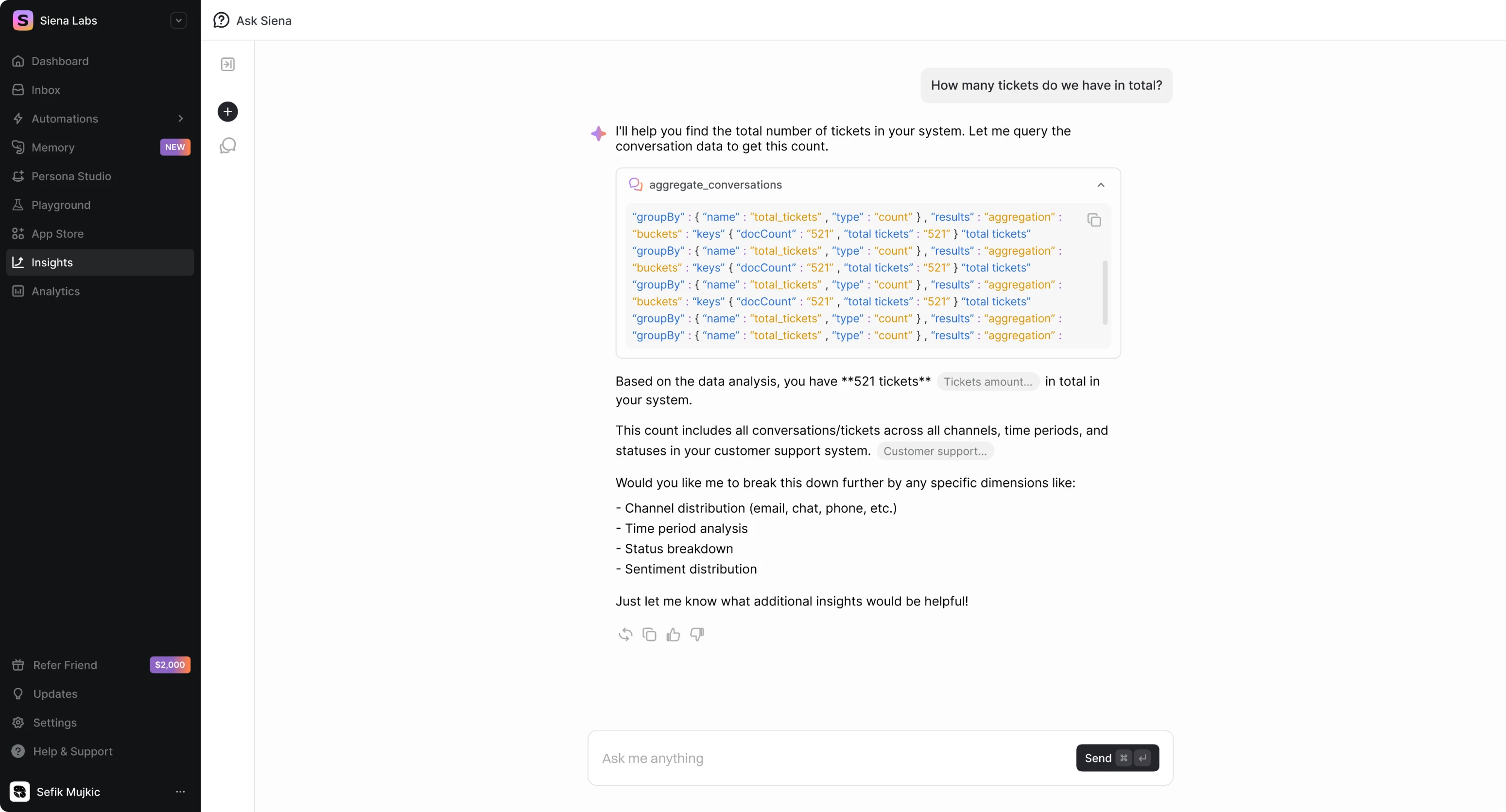1506x812 pixels.
Task: Click the Ask me anything input field
Action: click(818, 758)
